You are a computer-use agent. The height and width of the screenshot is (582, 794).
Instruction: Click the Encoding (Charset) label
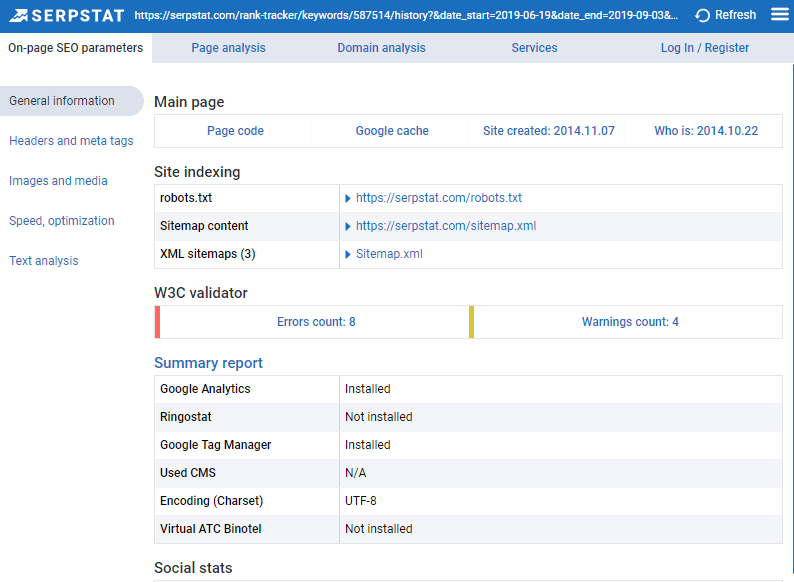pos(212,501)
